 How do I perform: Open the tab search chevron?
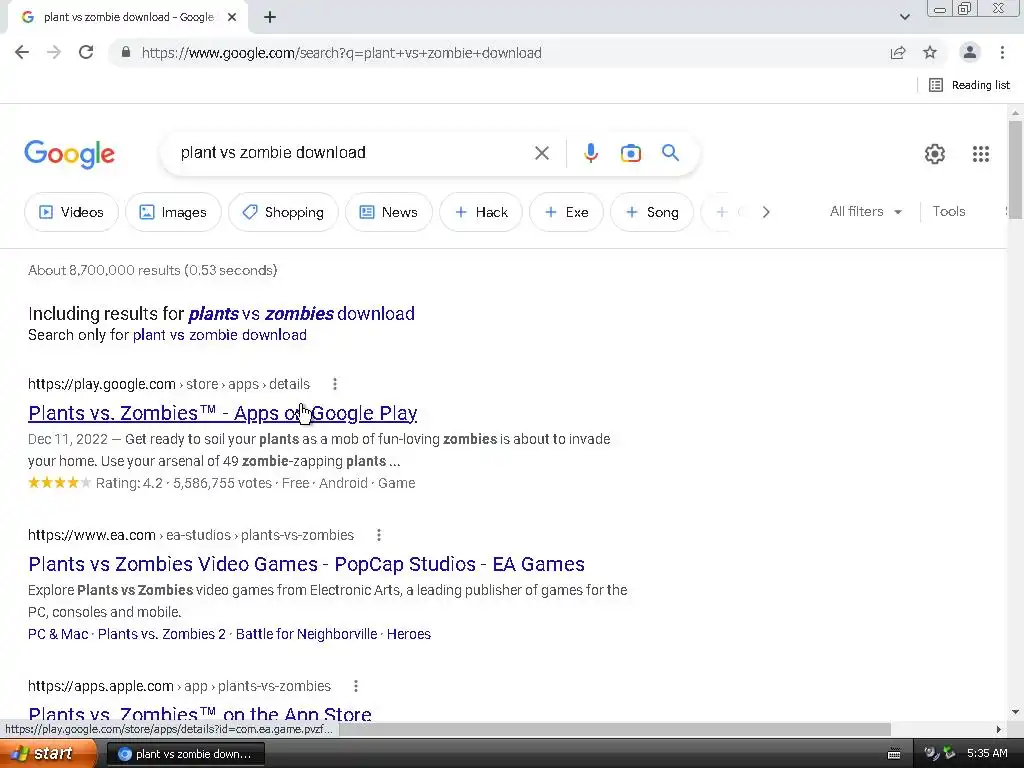point(904,17)
